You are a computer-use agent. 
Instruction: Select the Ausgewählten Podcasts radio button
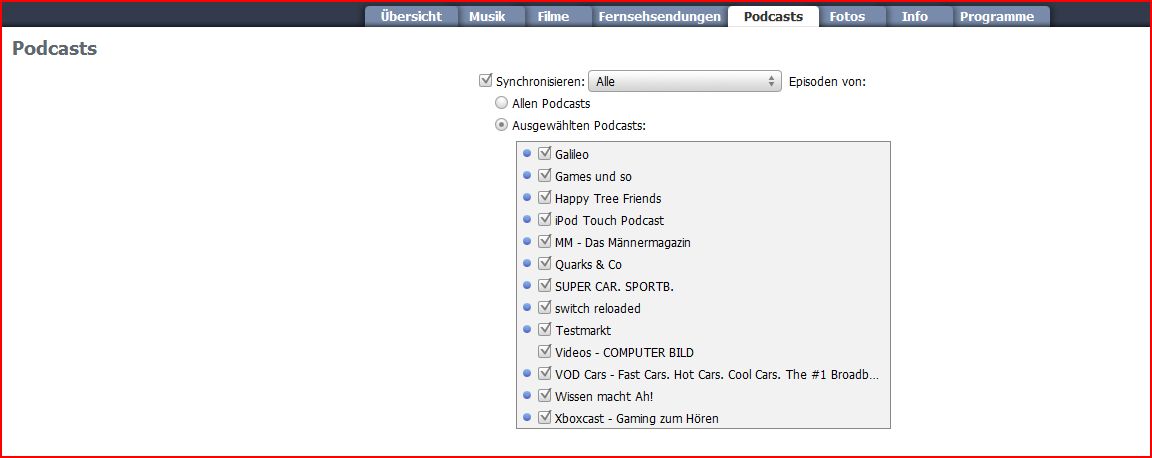(x=501, y=125)
